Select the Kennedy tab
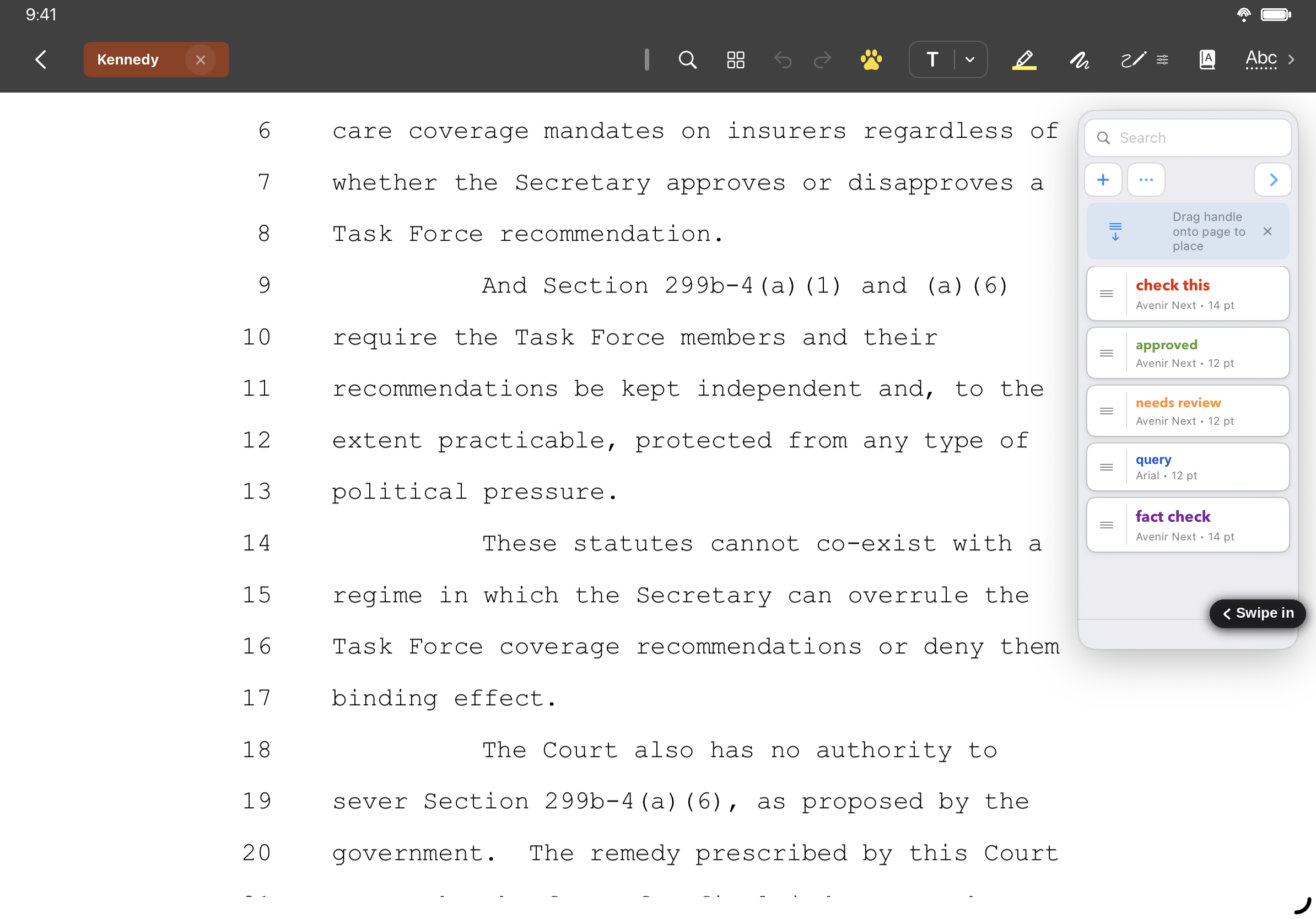This screenshot has width=1316, height=919. pyautogui.click(x=156, y=60)
